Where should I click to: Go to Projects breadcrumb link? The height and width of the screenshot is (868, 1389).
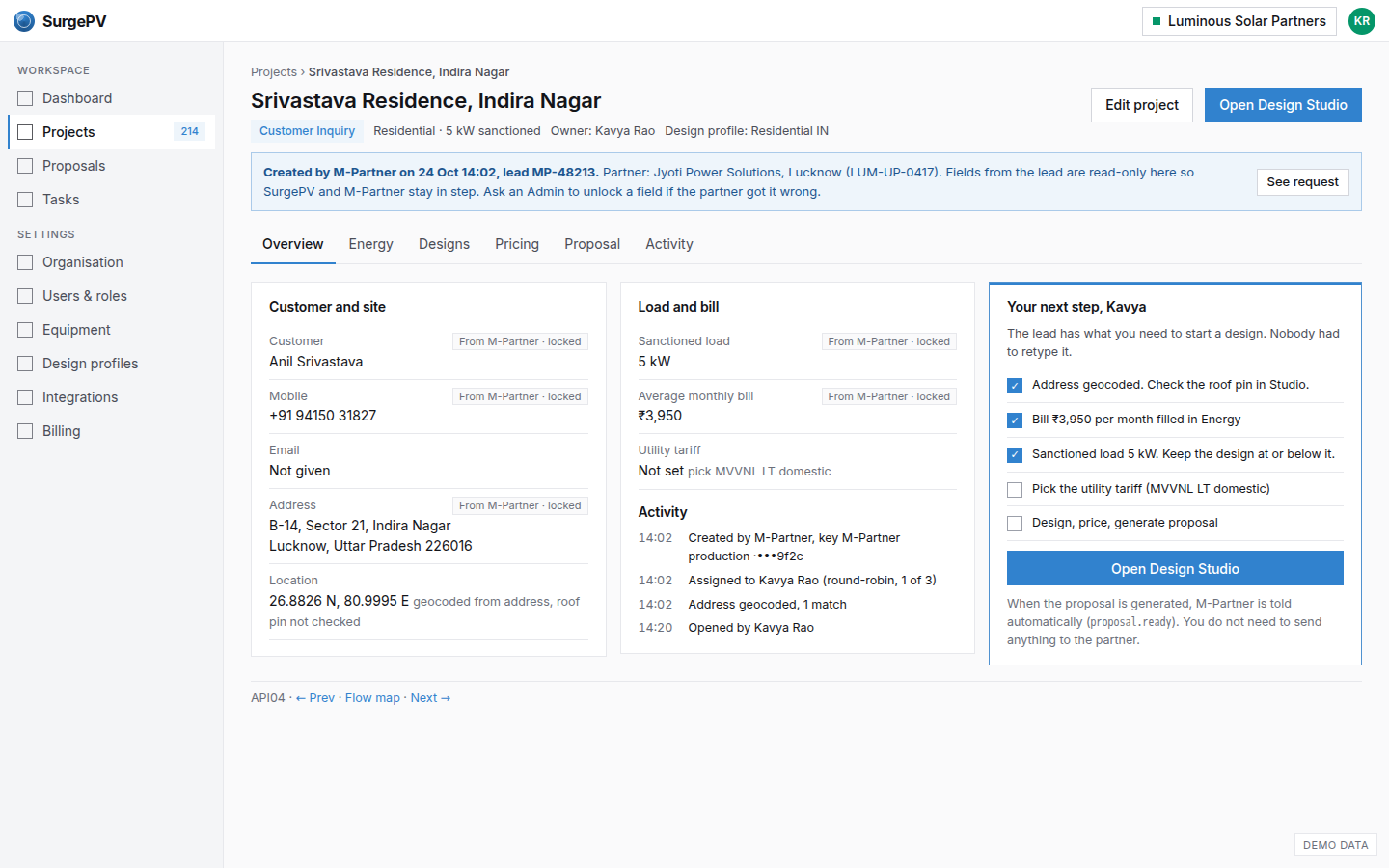point(274,72)
